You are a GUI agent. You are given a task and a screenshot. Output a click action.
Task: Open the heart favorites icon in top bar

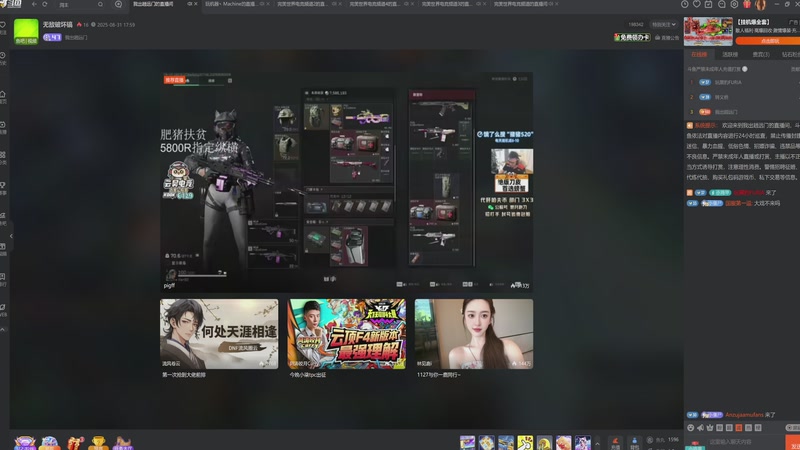tap(696, 4)
